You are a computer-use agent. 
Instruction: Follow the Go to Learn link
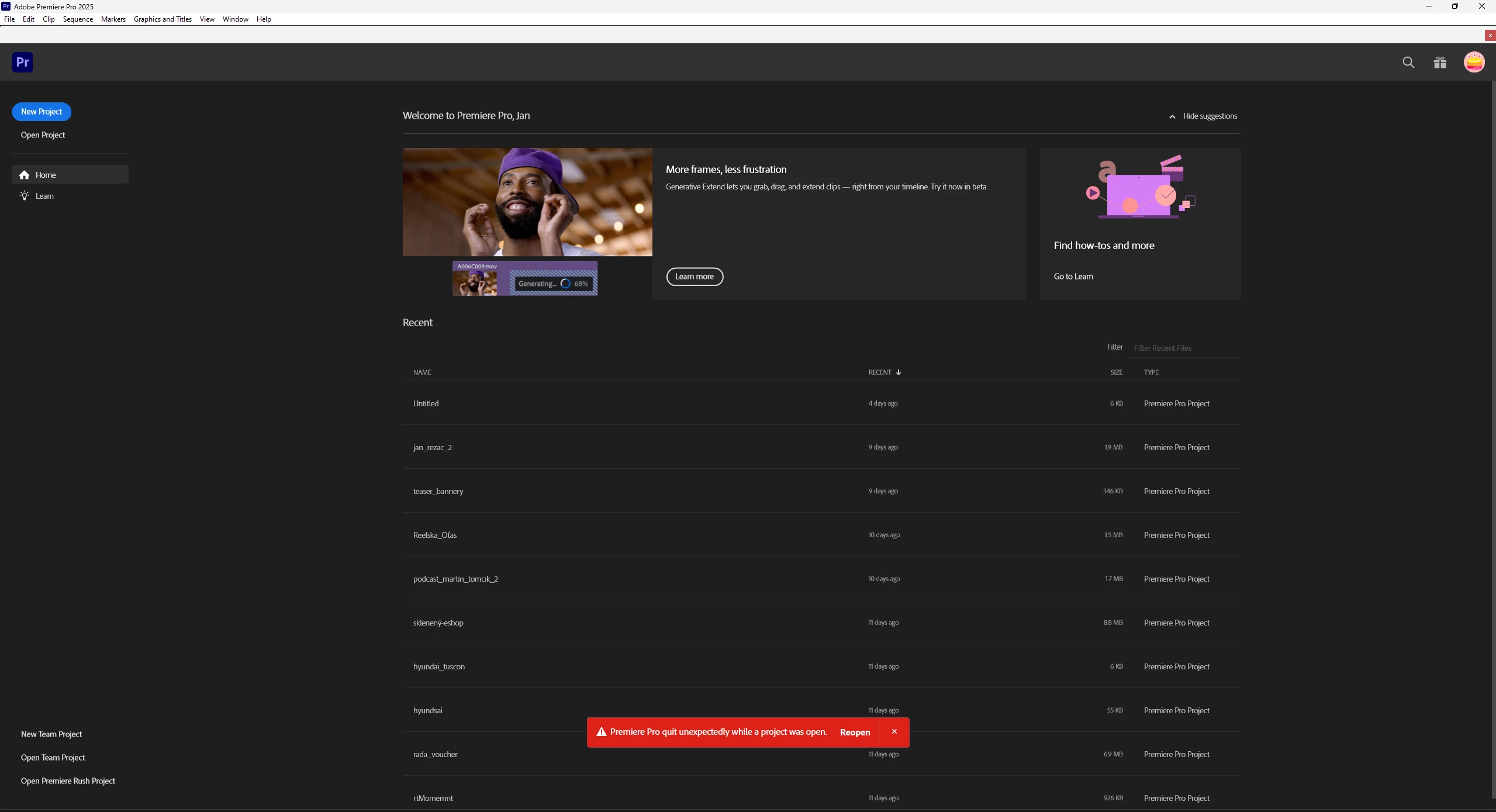coord(1073,277)
